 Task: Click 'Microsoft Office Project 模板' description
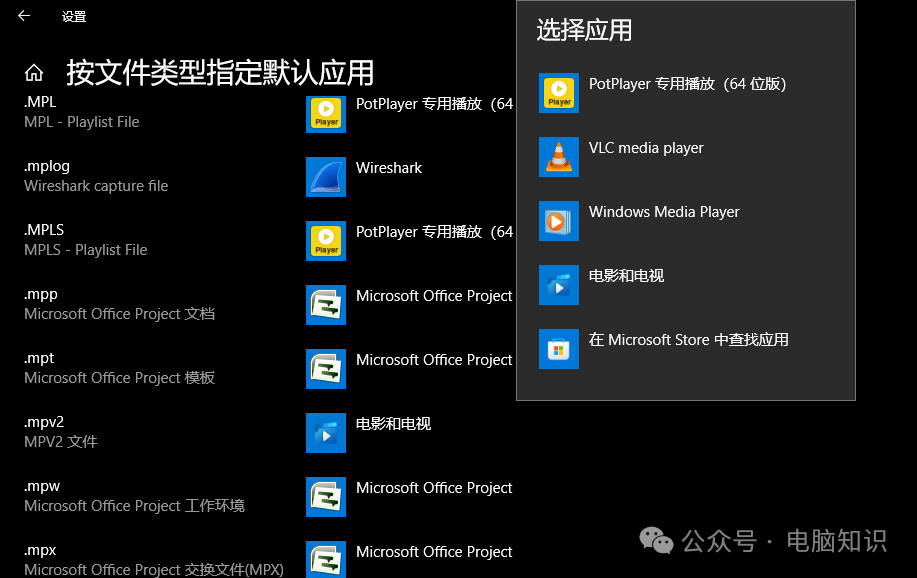tap(119, 378)
